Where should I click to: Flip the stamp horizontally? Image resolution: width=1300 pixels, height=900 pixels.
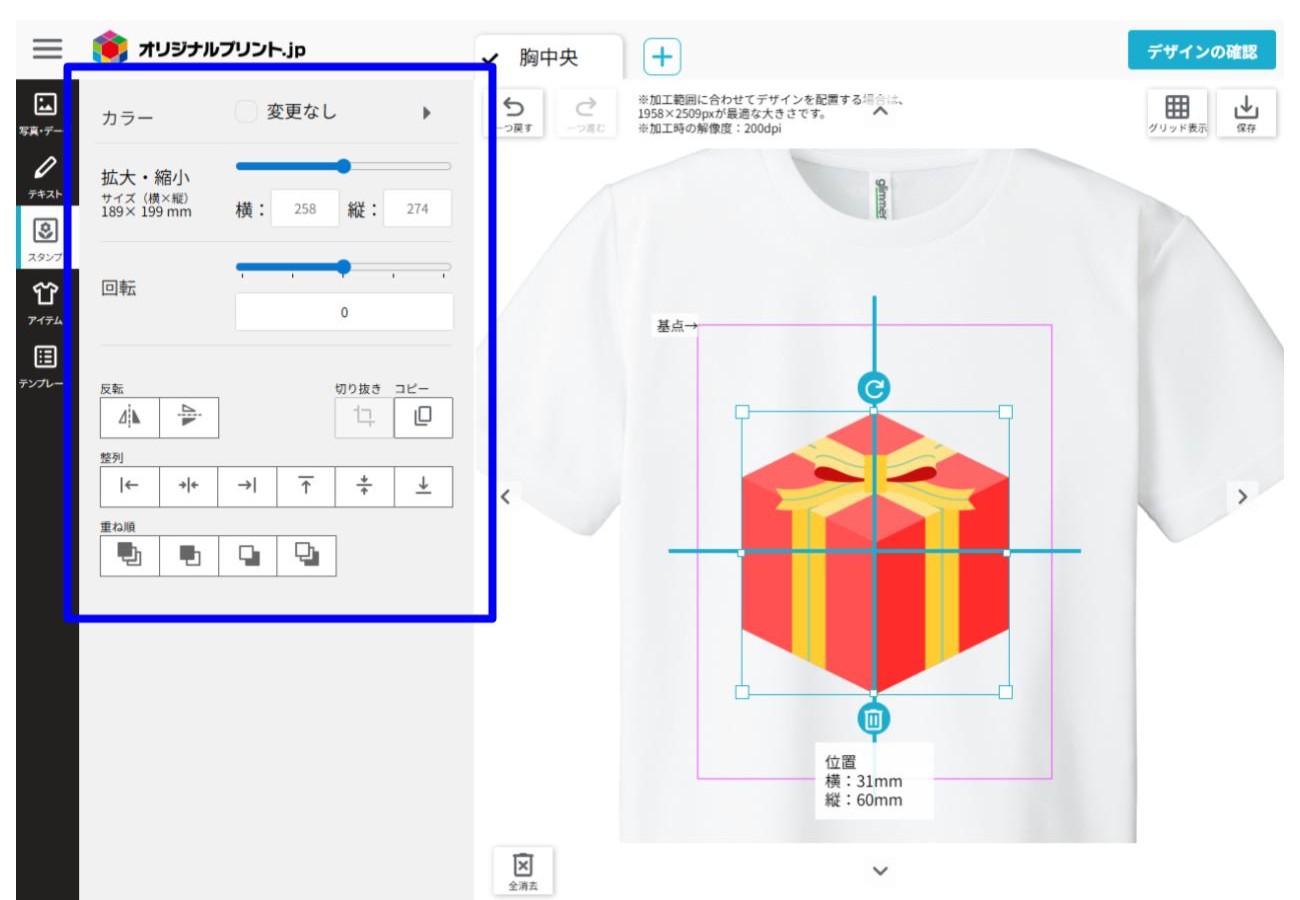coord(130,418)
